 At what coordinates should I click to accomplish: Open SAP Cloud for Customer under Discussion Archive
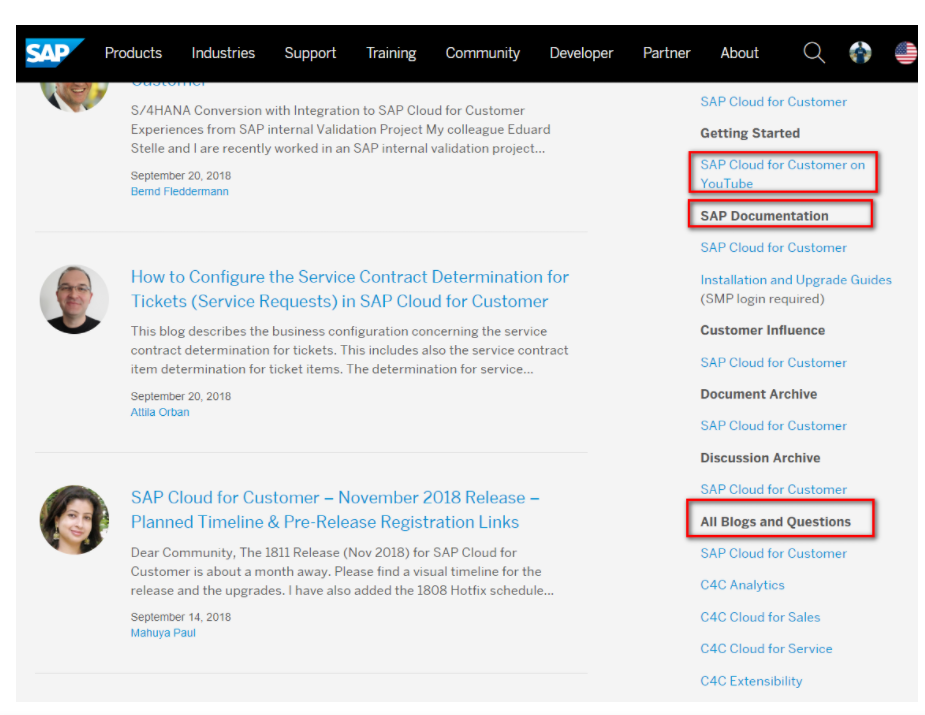[773, 490]
